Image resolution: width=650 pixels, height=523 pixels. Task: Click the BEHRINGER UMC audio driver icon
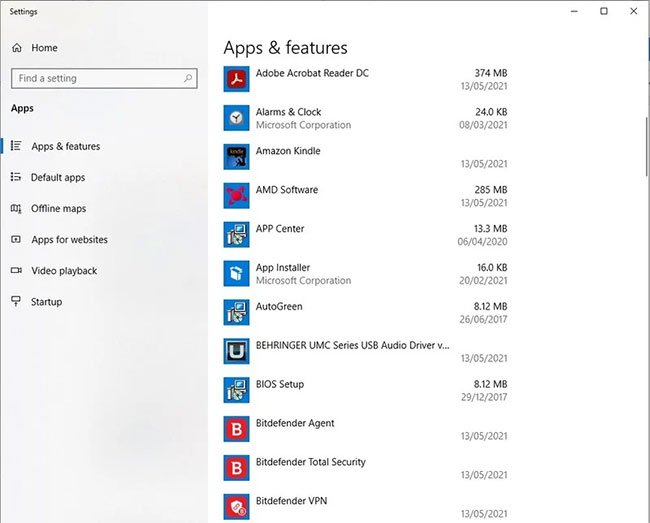[x=237, y=351]
